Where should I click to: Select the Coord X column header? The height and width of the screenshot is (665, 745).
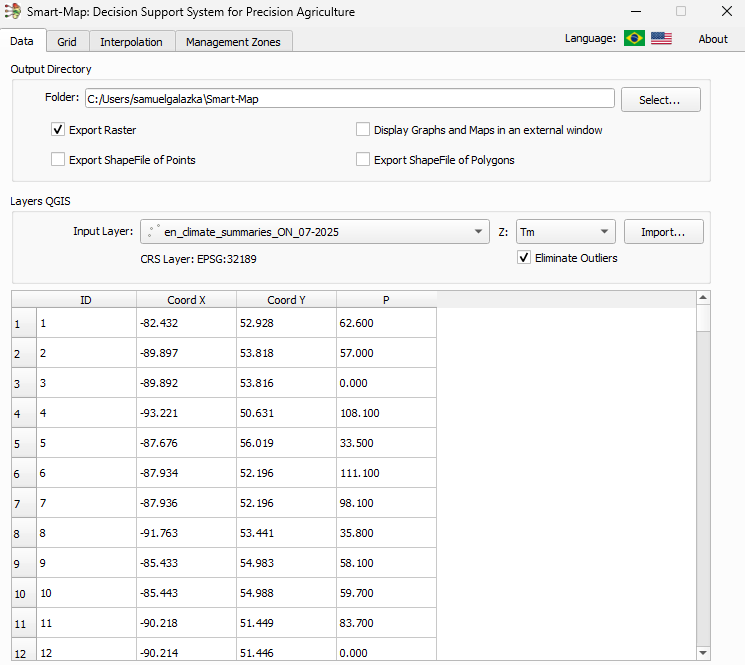186,299
